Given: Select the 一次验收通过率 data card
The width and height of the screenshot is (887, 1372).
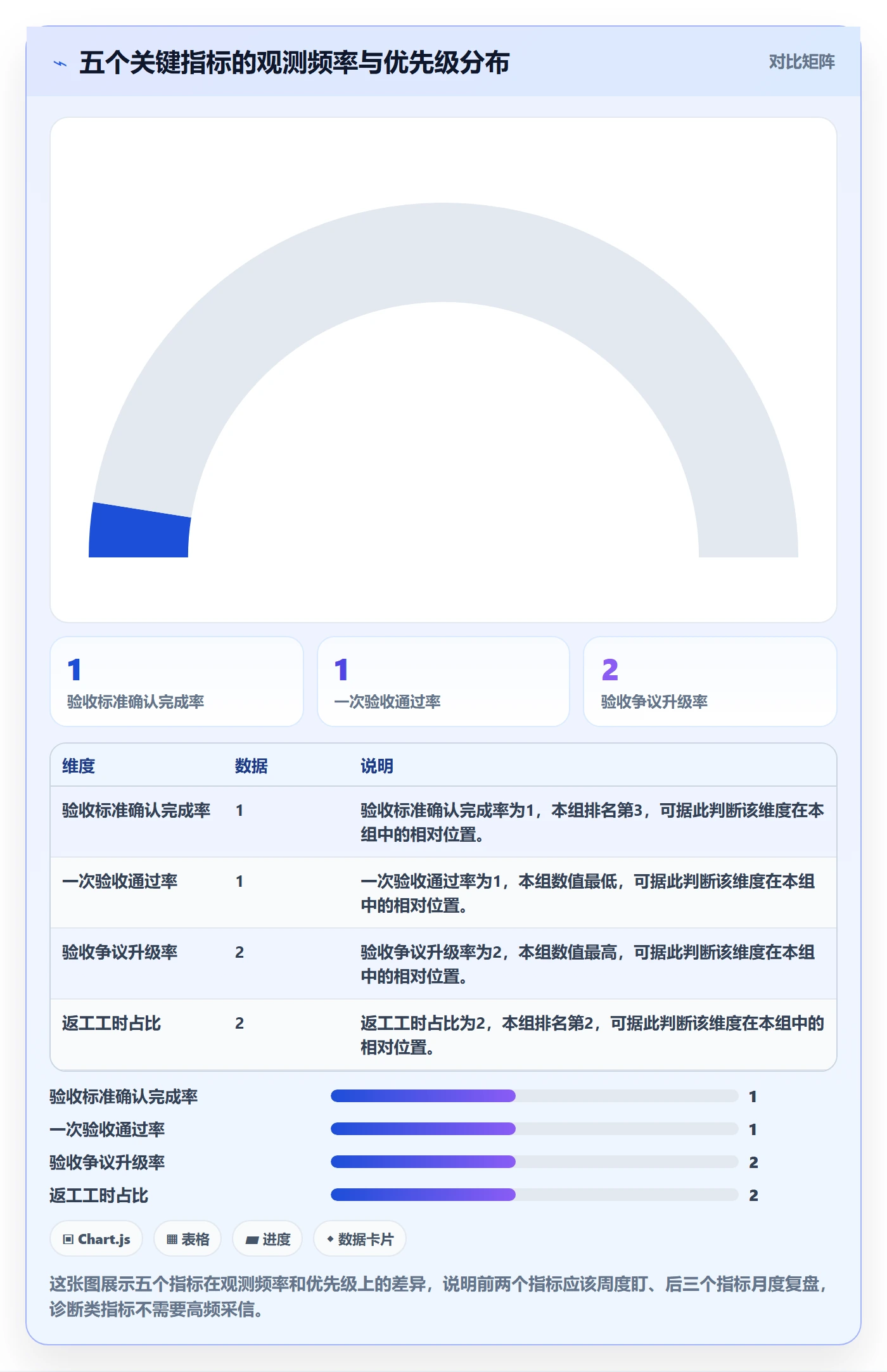Looking at the screenshot, I should point(443,682).
